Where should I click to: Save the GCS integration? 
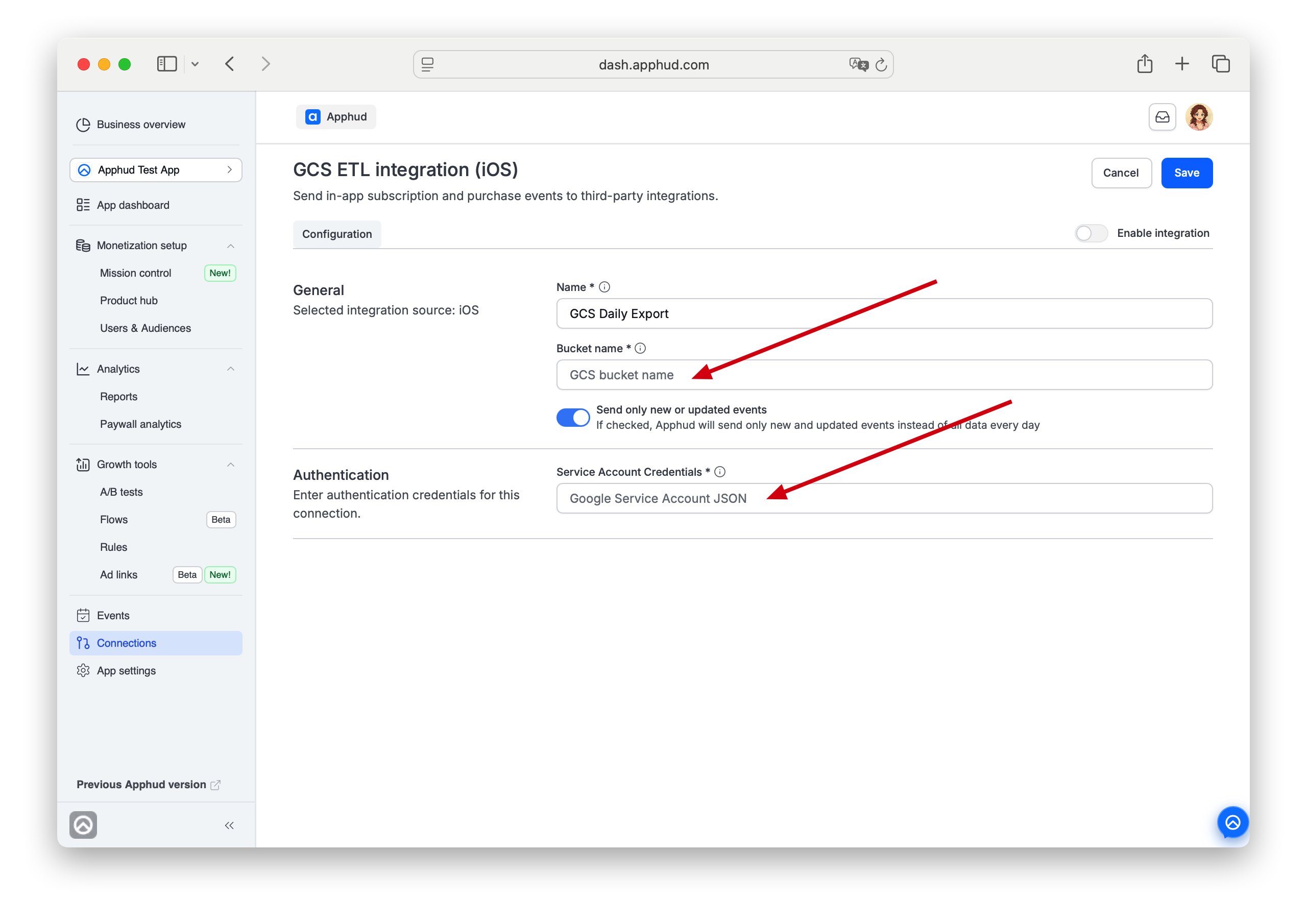tap(1187, 173)
